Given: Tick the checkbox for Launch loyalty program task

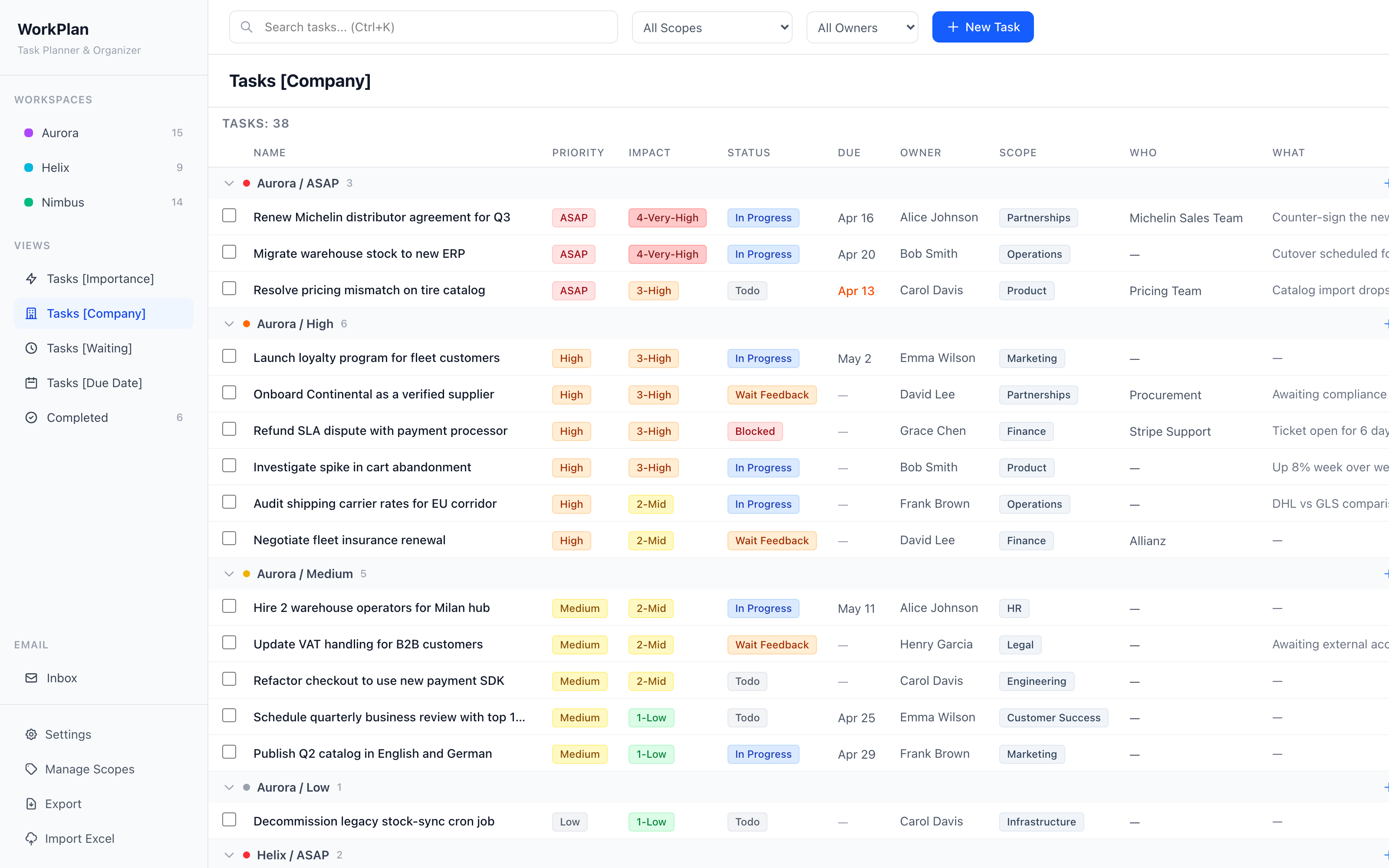Looking at the screenshot, I should 229,356.
